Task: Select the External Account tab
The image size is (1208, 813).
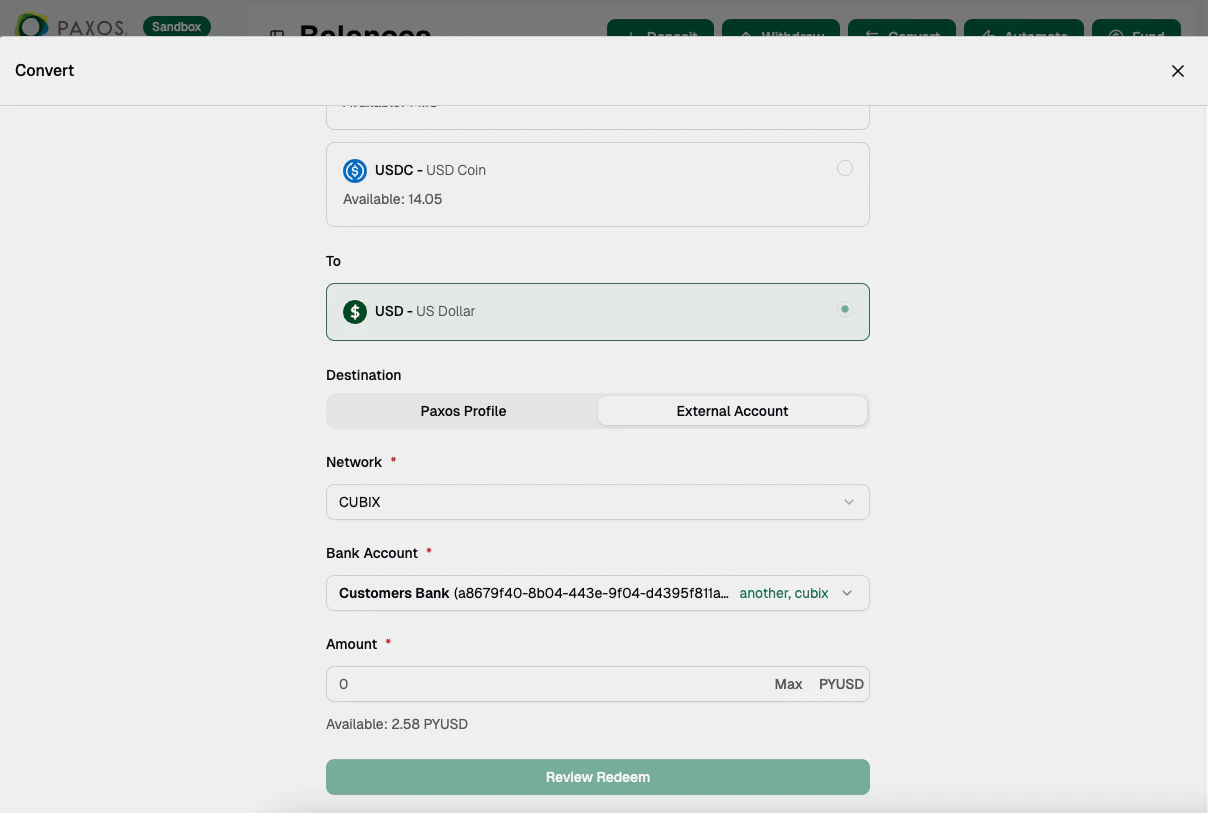Action: pyautogui.click(x=732, y=410)
